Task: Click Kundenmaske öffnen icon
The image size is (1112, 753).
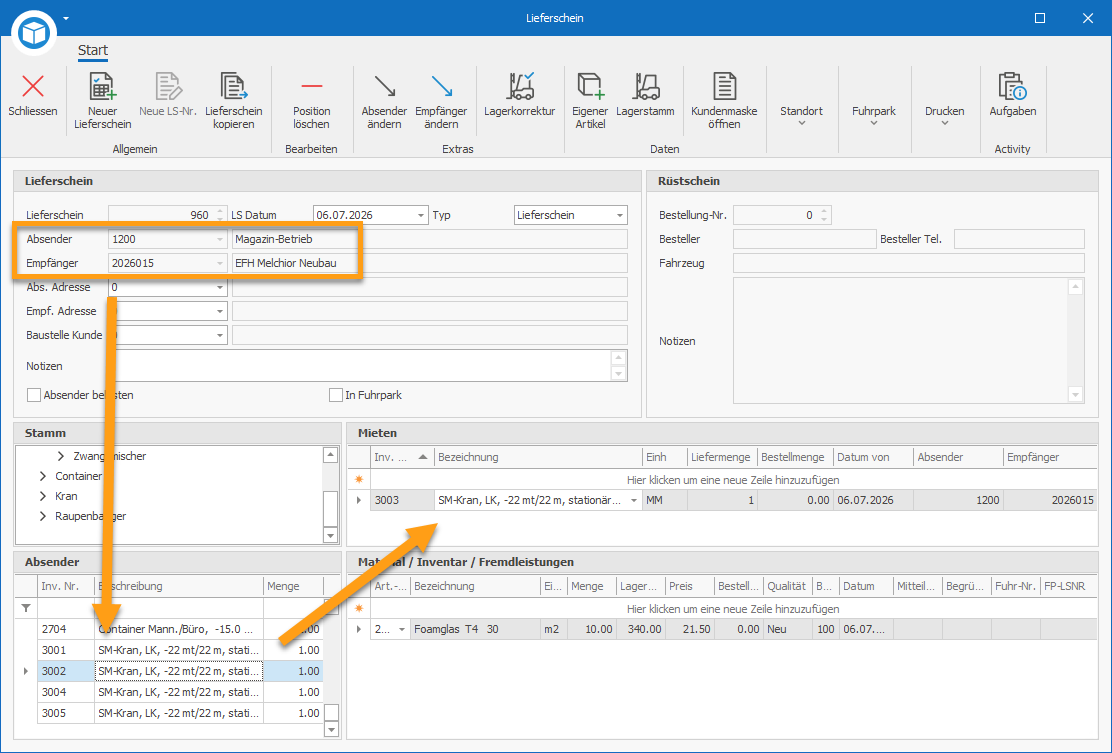Action: click(x=724, y=87)
